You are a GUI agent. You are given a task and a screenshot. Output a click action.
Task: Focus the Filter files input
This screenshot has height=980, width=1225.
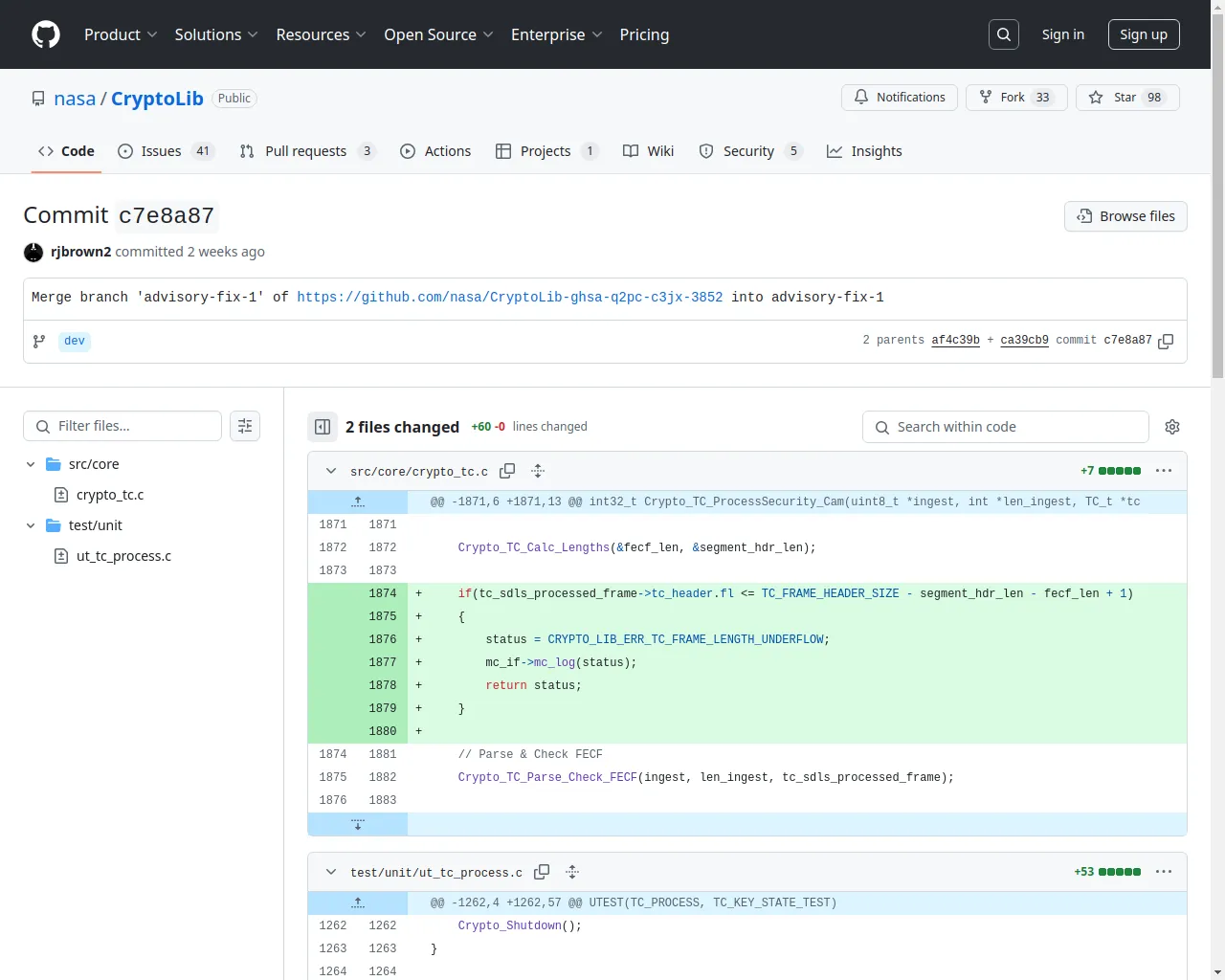(x=122, y=426)
